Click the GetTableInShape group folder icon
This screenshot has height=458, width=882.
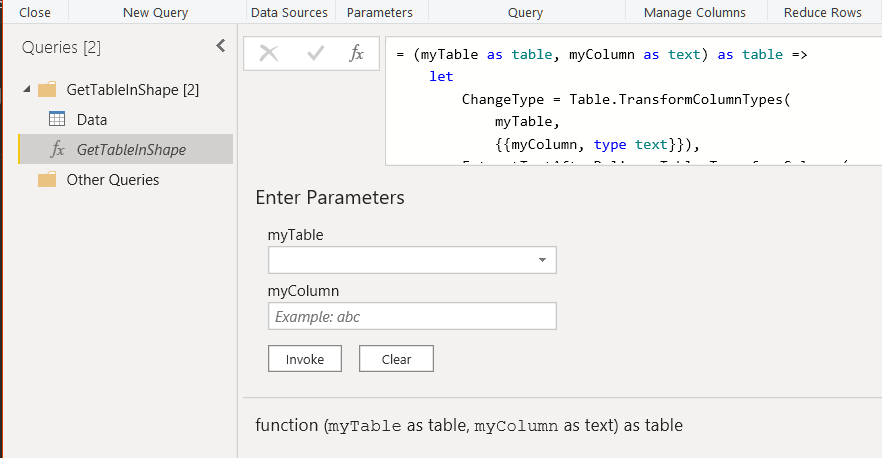47,89
